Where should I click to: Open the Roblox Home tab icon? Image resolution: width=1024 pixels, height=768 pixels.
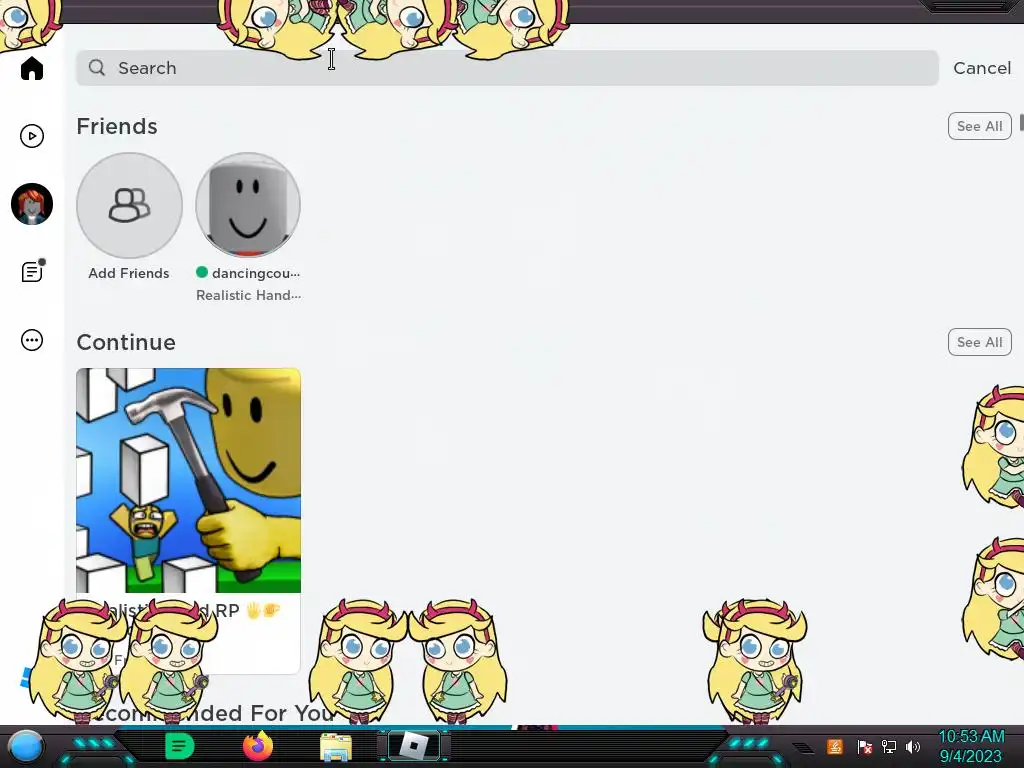click(31, 68)
